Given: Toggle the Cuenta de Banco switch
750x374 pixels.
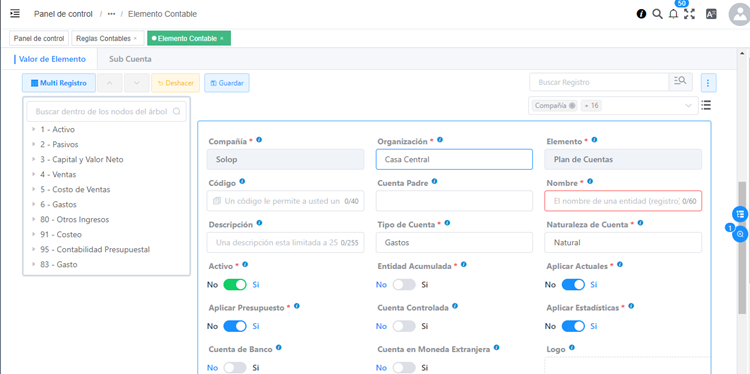Looking at the screenshot, I should 235,367.
